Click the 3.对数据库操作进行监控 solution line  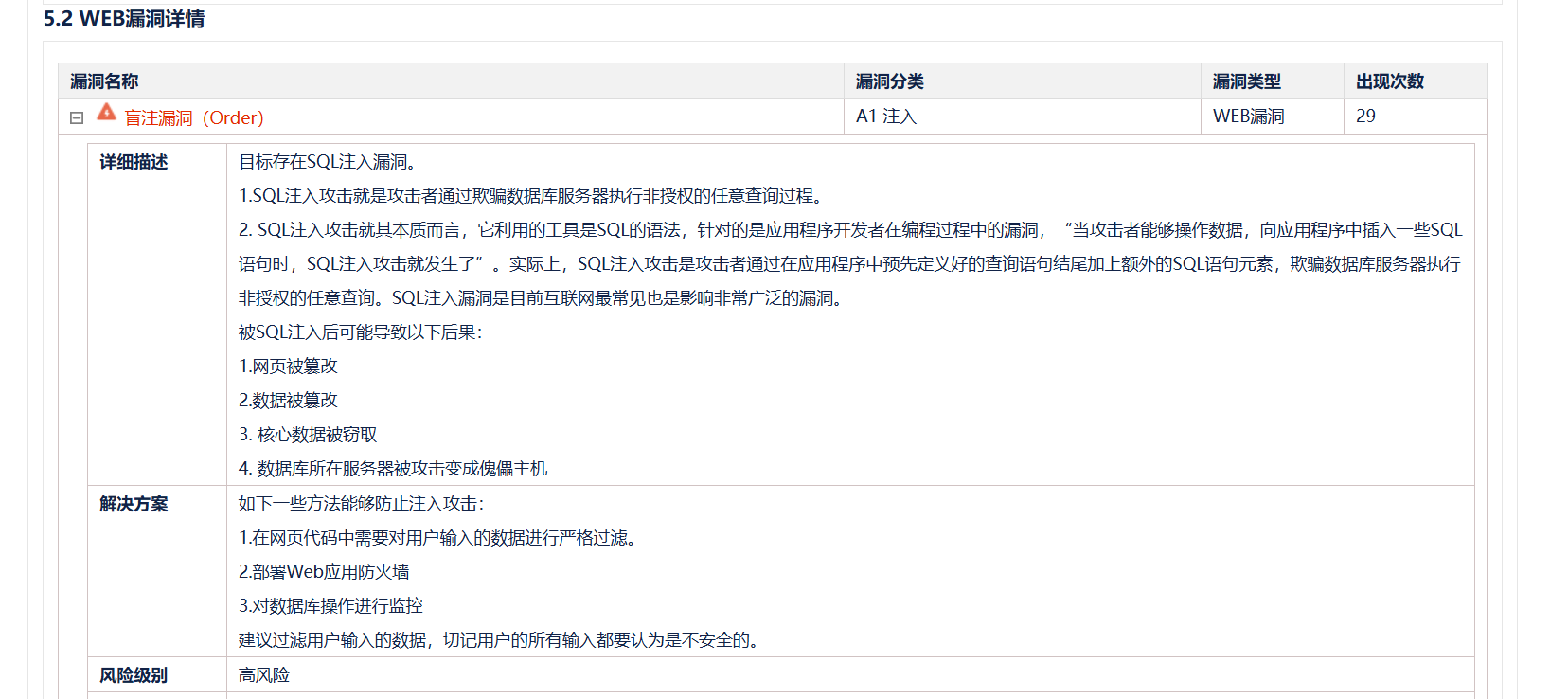coord(330,606)
